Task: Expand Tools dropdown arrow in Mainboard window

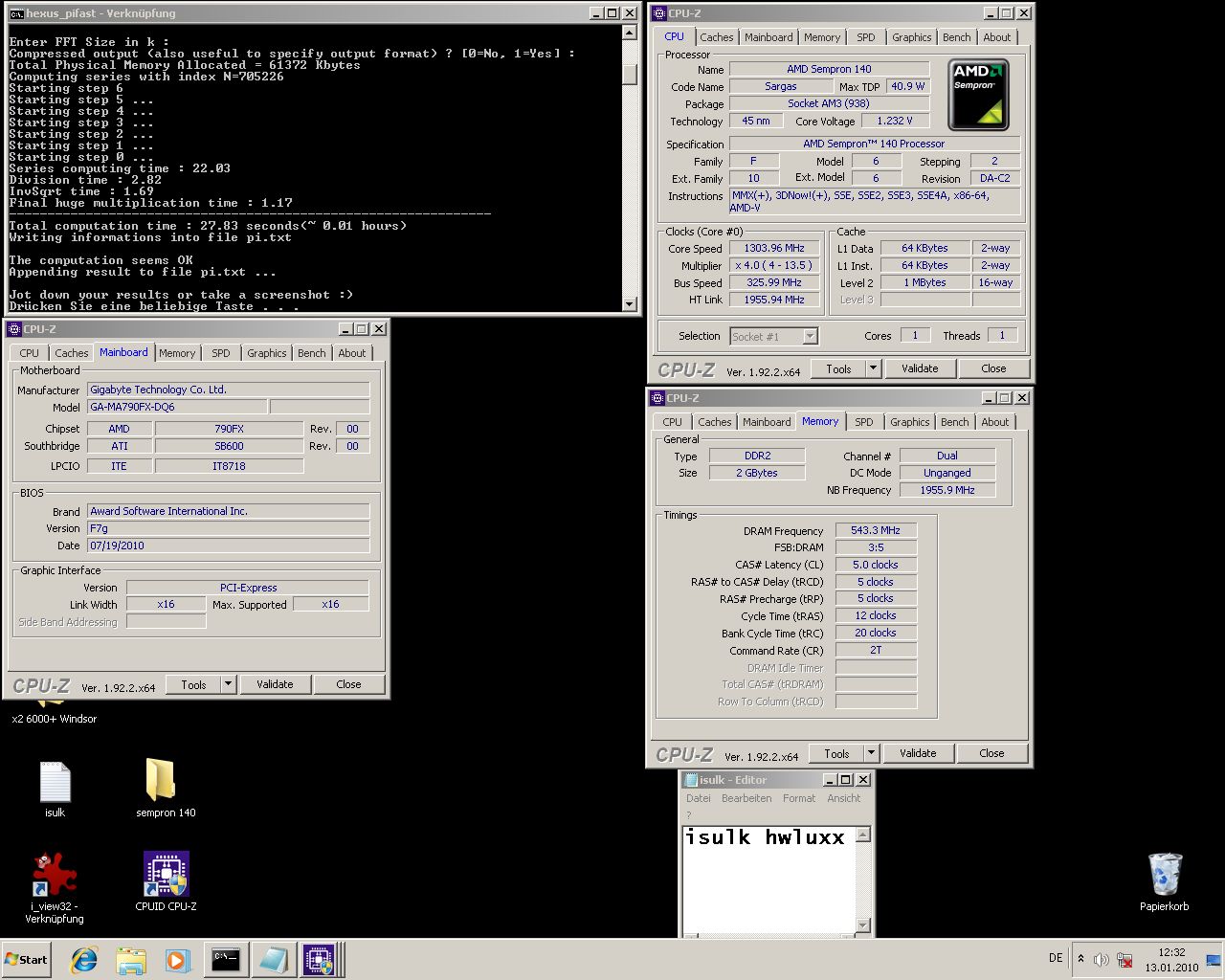Action: click(x=228, y=684)
